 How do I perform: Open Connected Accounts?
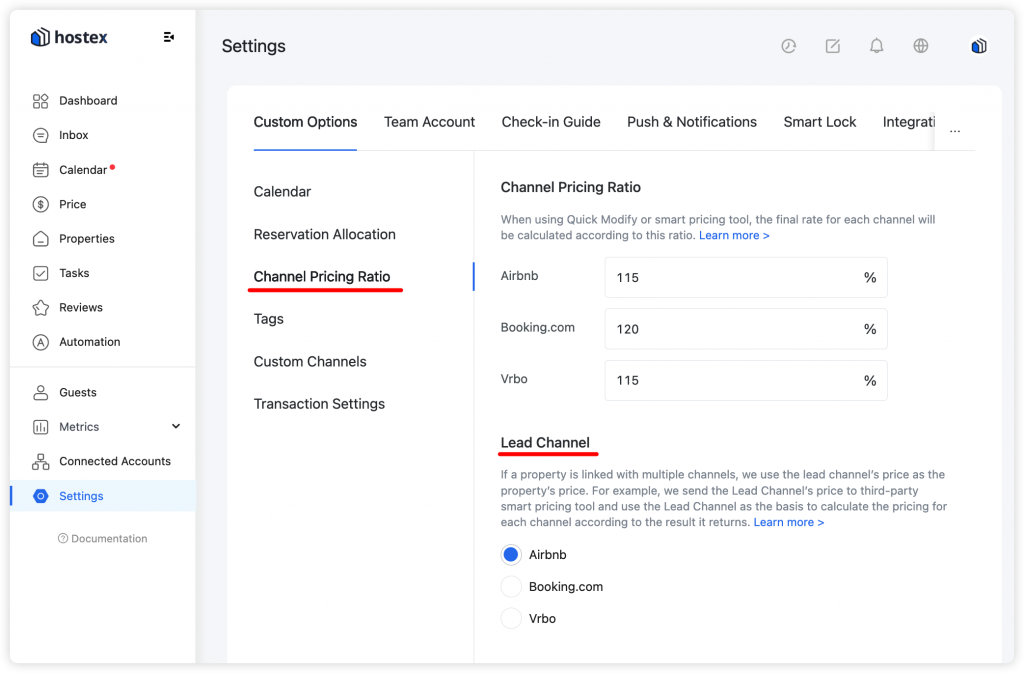pyautogui.click(x=114, y=462)
